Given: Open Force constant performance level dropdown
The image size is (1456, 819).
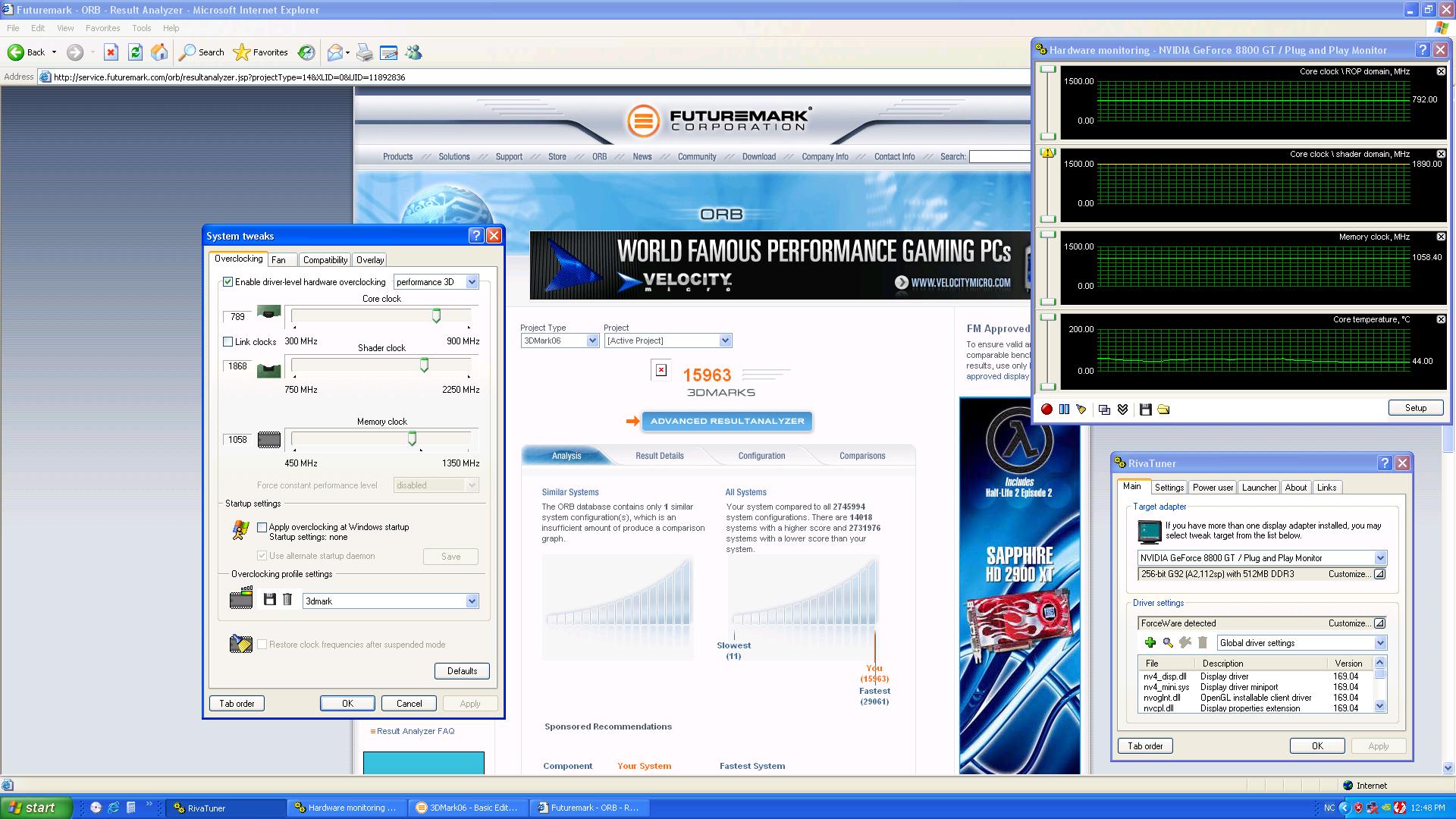Looking at the screenshot, I should [472, 485].
